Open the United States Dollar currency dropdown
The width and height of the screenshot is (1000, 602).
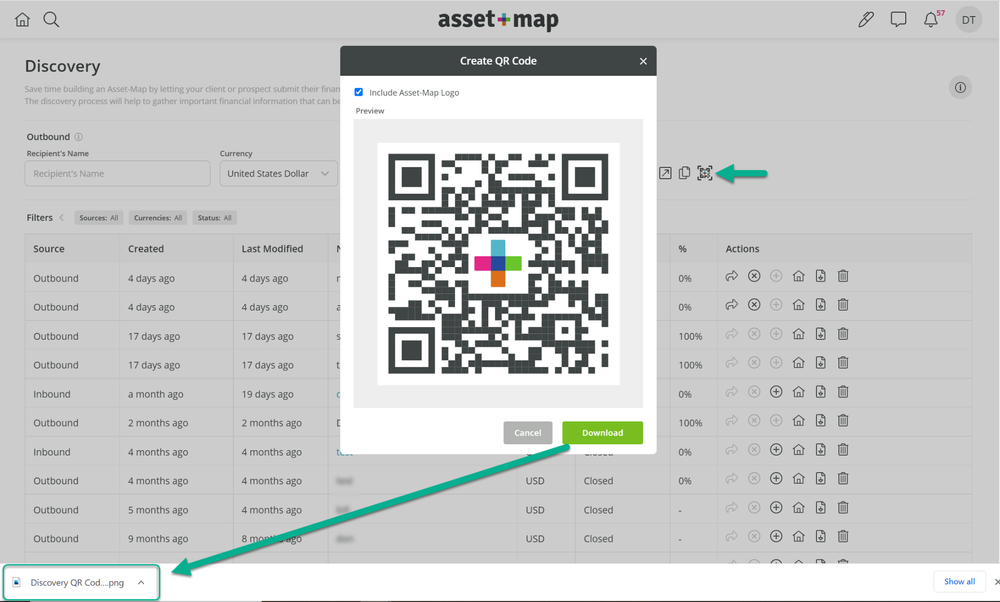click(277, 173)
